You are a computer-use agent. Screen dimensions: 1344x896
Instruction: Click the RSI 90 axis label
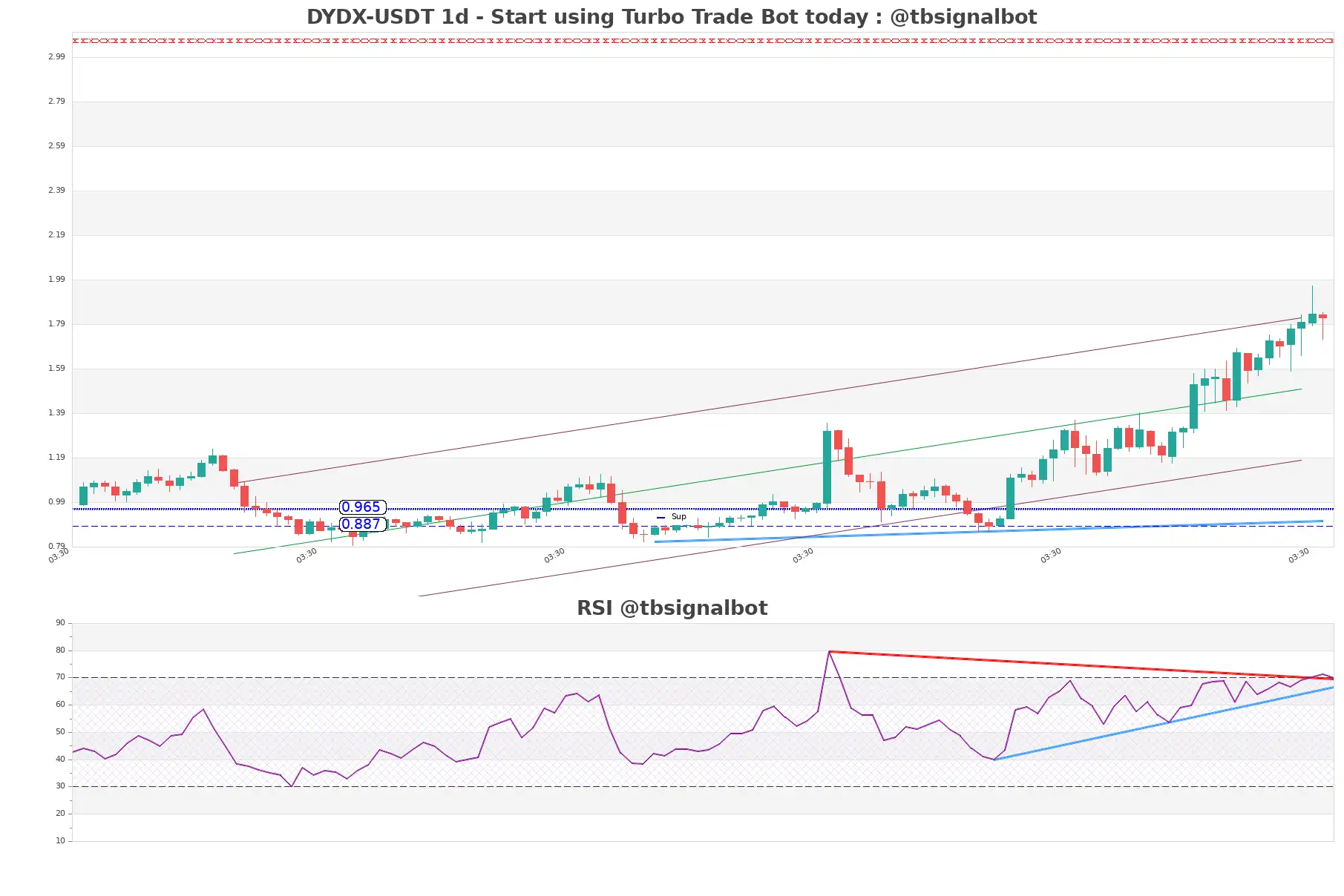point(60,623)
